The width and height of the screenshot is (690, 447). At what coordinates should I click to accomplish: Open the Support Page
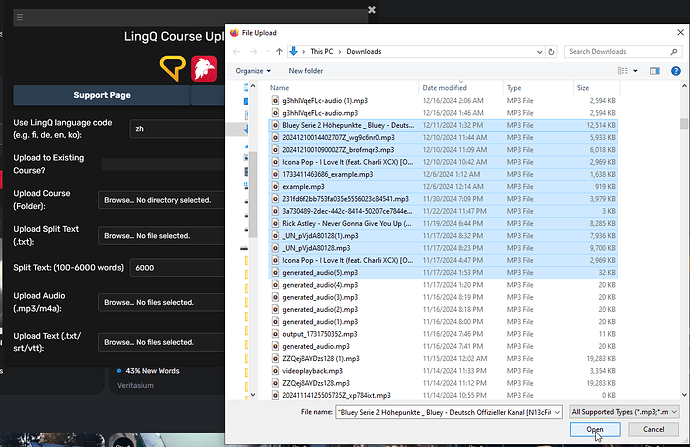pyautogui.click(x=102, y=95)
